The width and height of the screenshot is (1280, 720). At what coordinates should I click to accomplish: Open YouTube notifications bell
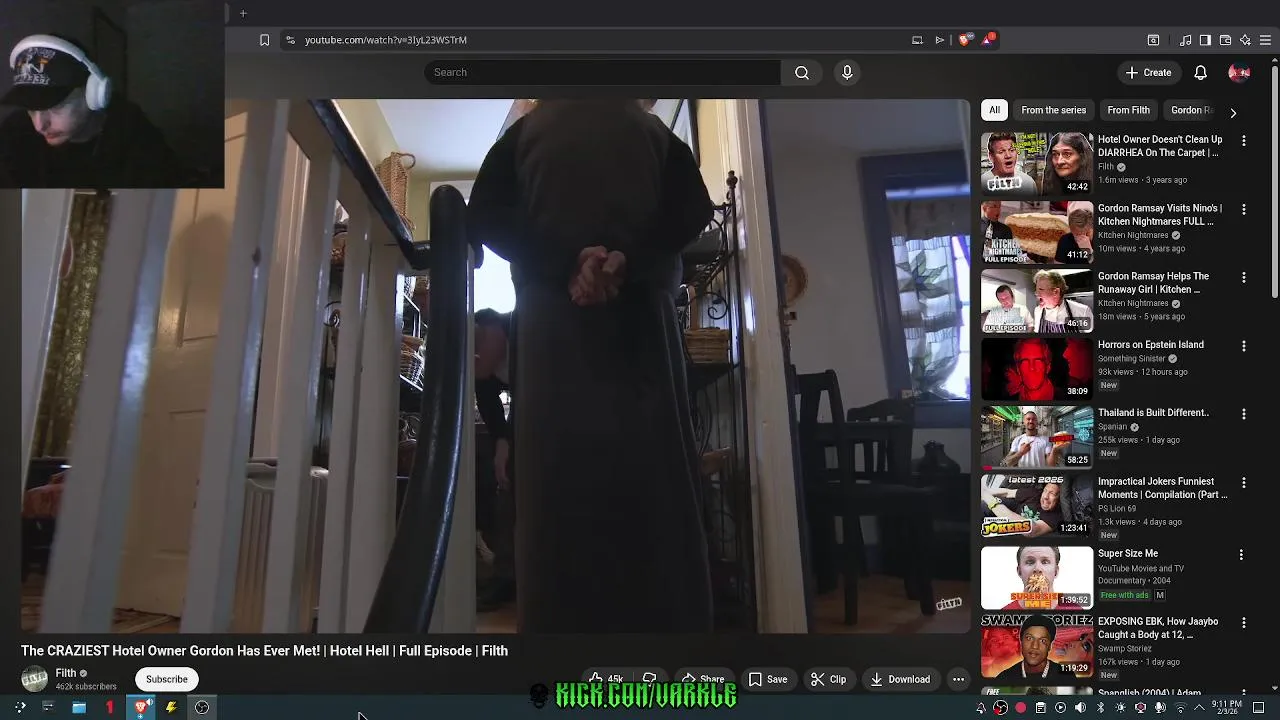coord(1200,72)
